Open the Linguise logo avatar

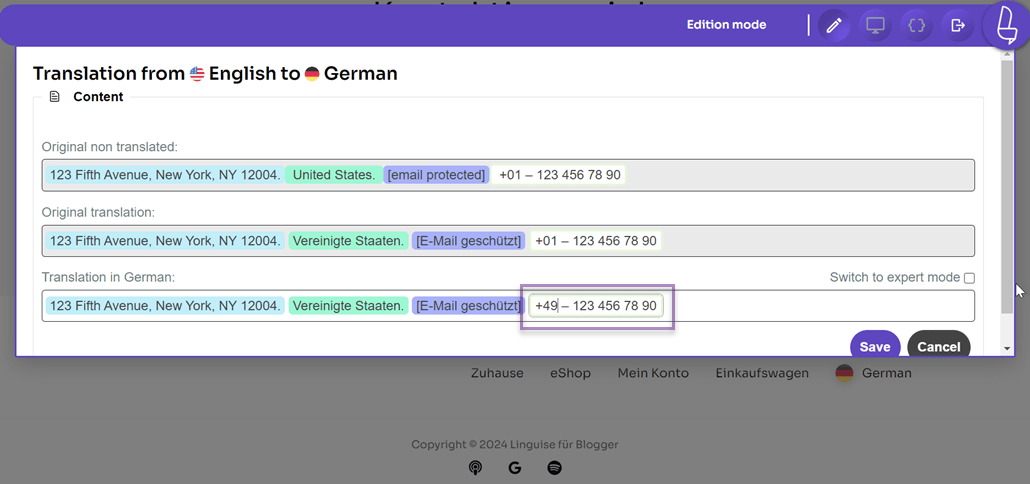[x=1006, y=24]
